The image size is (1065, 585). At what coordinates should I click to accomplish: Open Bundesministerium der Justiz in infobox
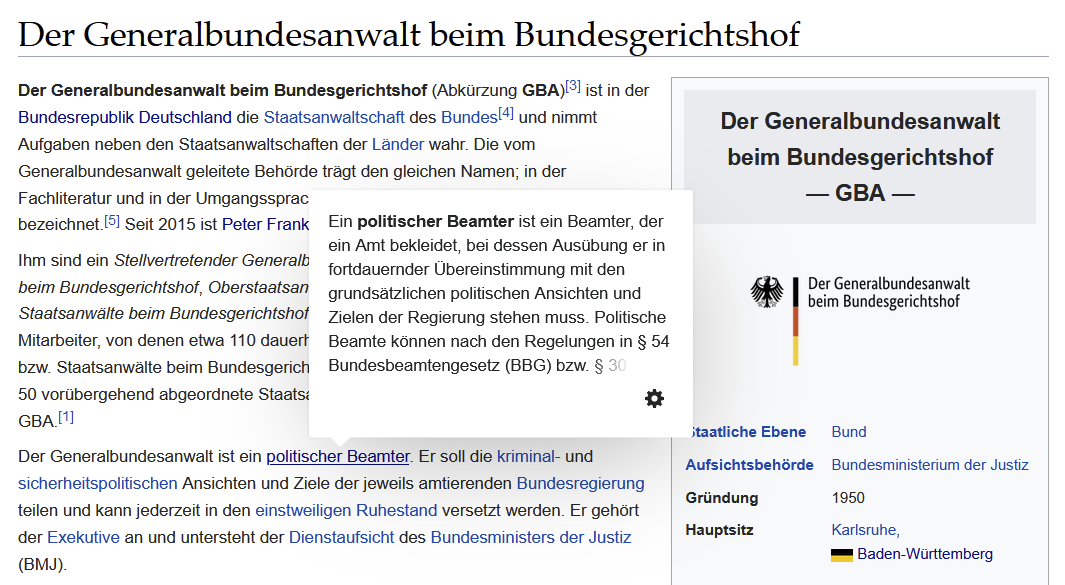click(929, 465)
